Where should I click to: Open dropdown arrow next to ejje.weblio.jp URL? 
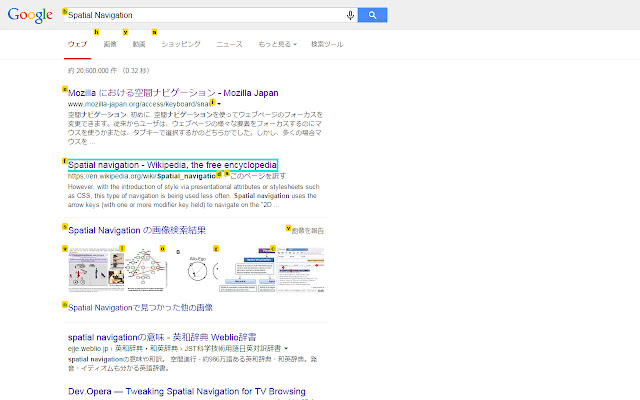(x=286, y=349)
